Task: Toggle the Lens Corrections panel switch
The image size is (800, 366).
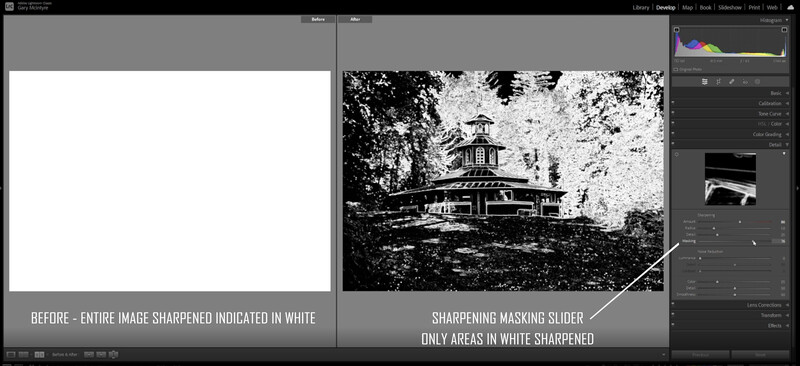Action: point(673,305)
